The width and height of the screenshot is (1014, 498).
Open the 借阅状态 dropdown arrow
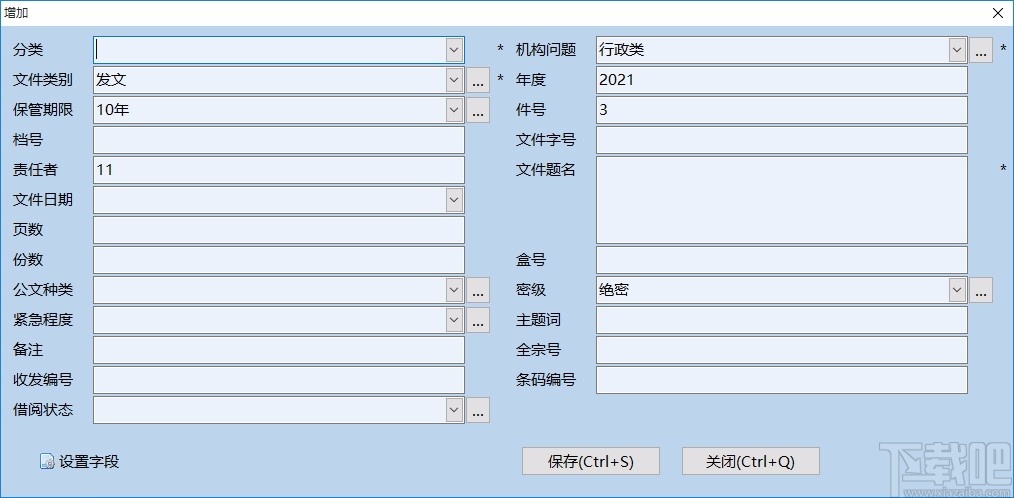coord(454,410)
